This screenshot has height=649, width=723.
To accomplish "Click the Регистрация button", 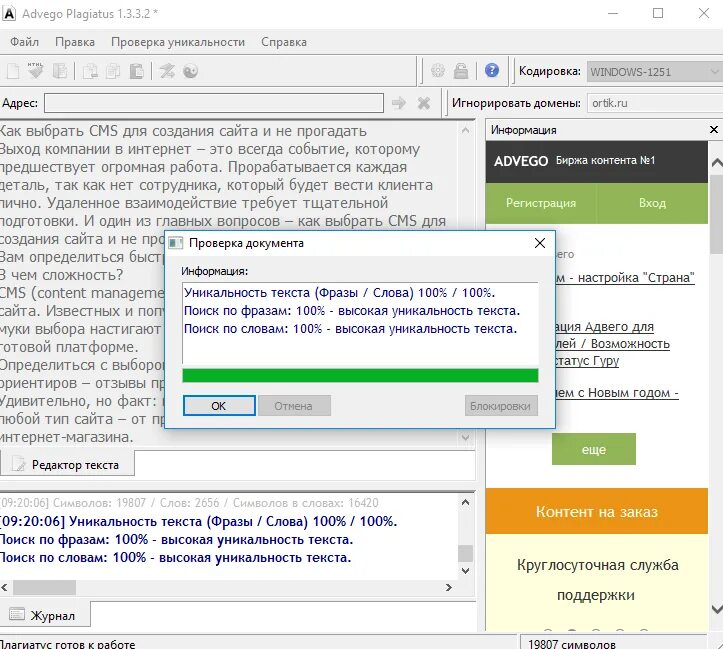I will [541, 203].
